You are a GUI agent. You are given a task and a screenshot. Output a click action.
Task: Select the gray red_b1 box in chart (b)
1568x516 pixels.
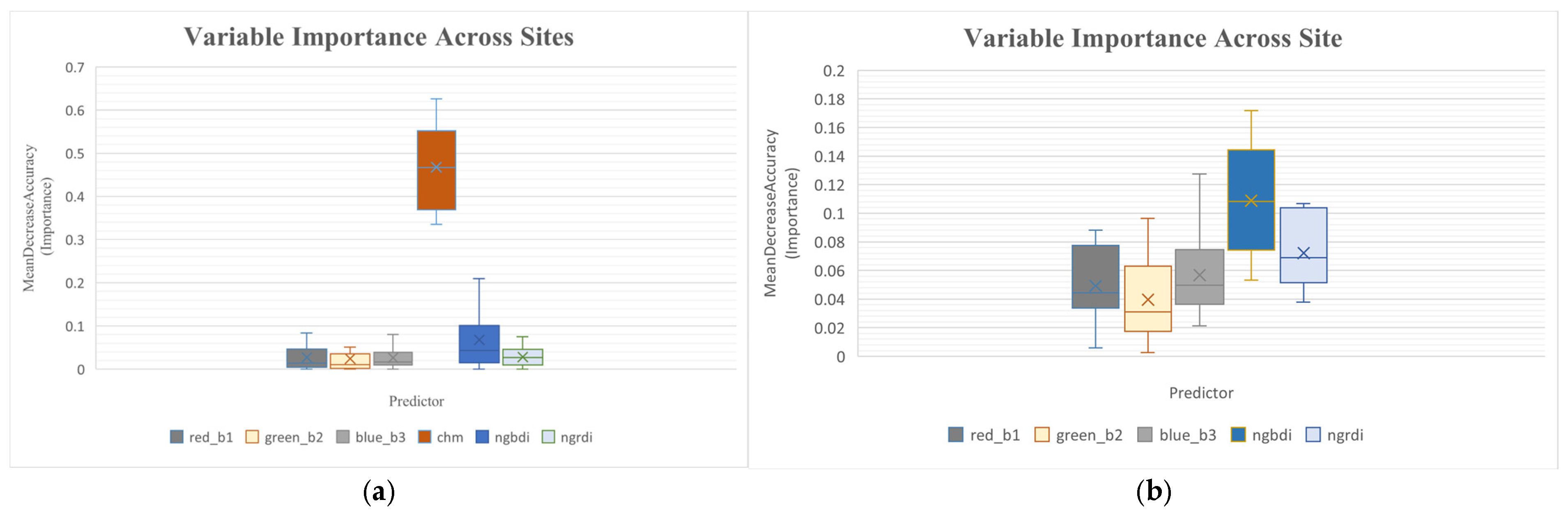[1095, 276]
